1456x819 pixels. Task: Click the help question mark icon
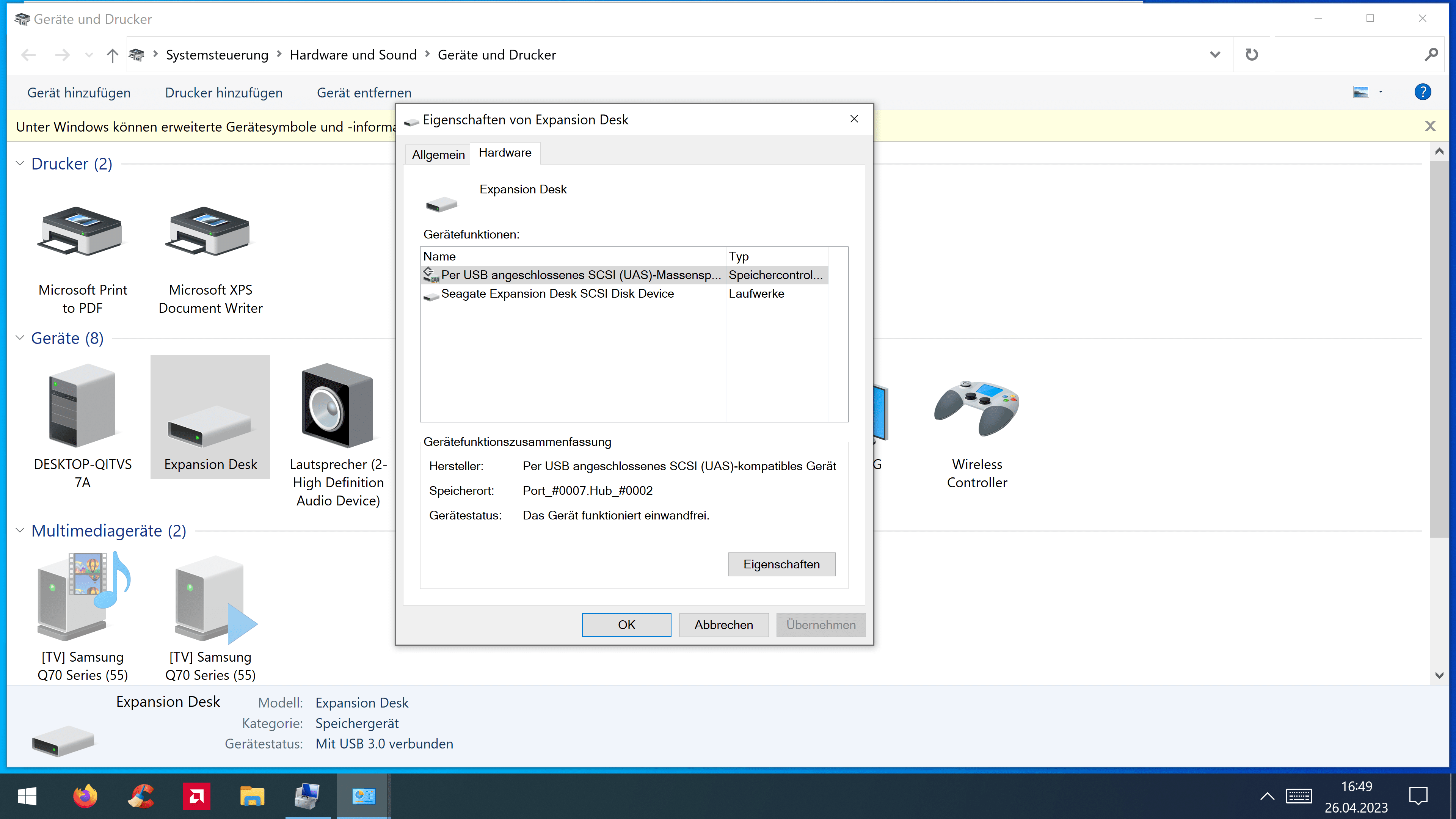[1422, 92]
